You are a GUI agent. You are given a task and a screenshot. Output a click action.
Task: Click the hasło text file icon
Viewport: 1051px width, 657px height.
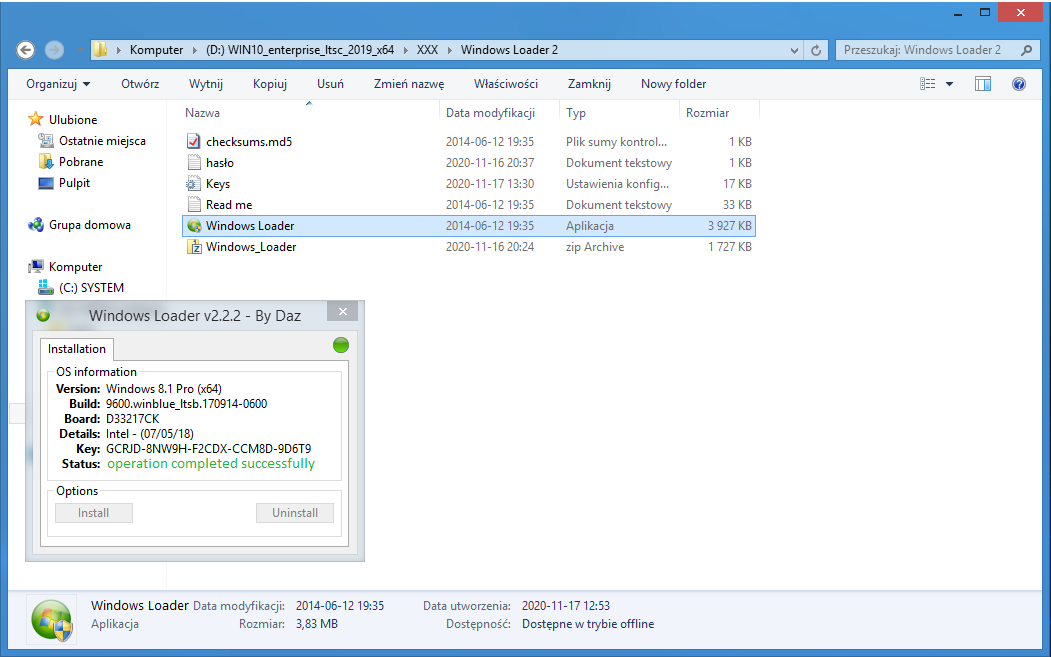pyautogui.click(x=194, y=162)
